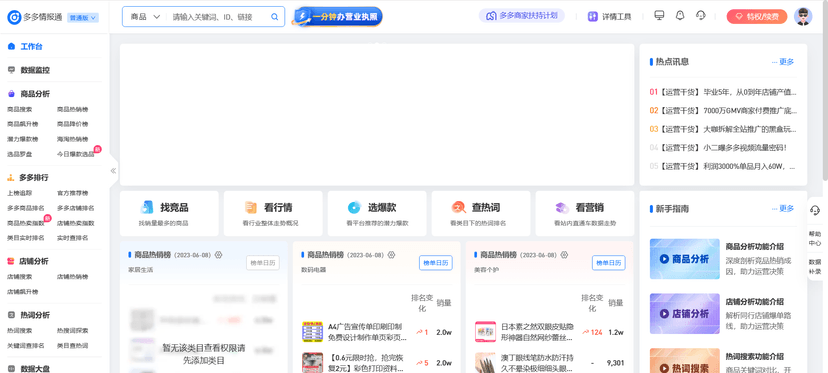Open 多多店铺排名 sidebar link
The height and width of the screenshot is (373, 828).
(x=76, y=208)
